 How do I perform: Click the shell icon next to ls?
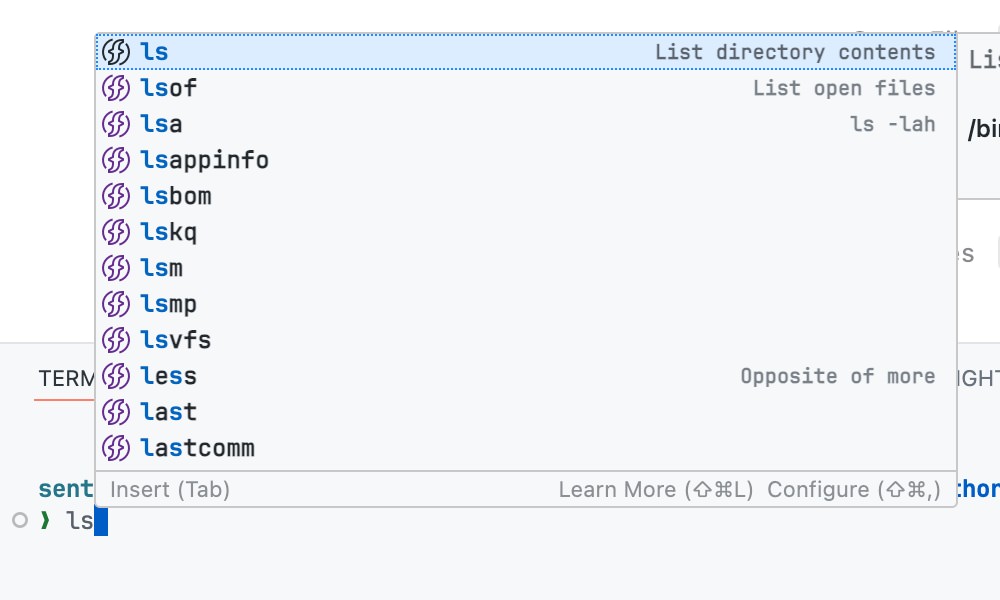point(116,51)
